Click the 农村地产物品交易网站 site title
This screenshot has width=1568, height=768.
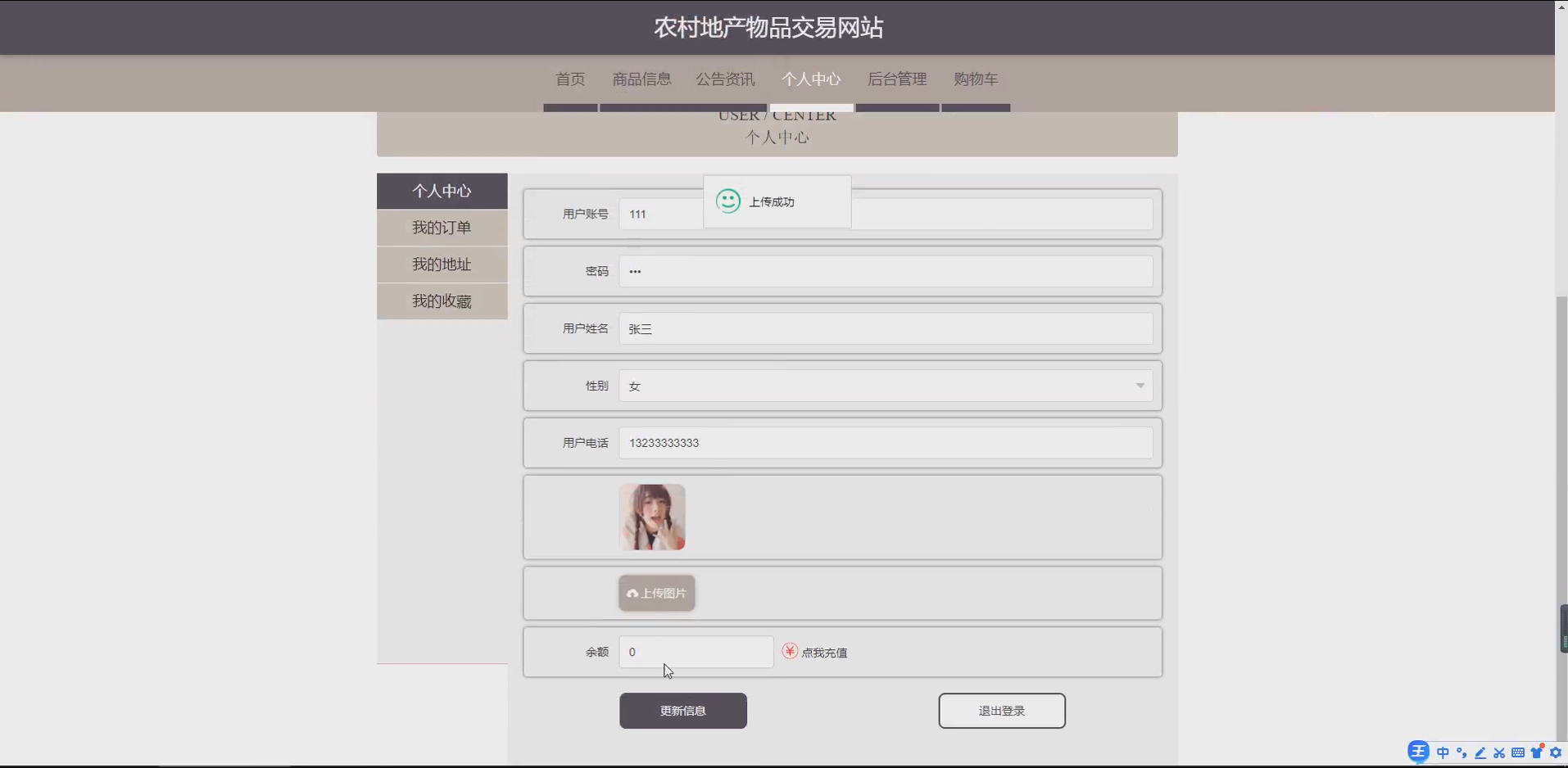(x=768, y=28)
